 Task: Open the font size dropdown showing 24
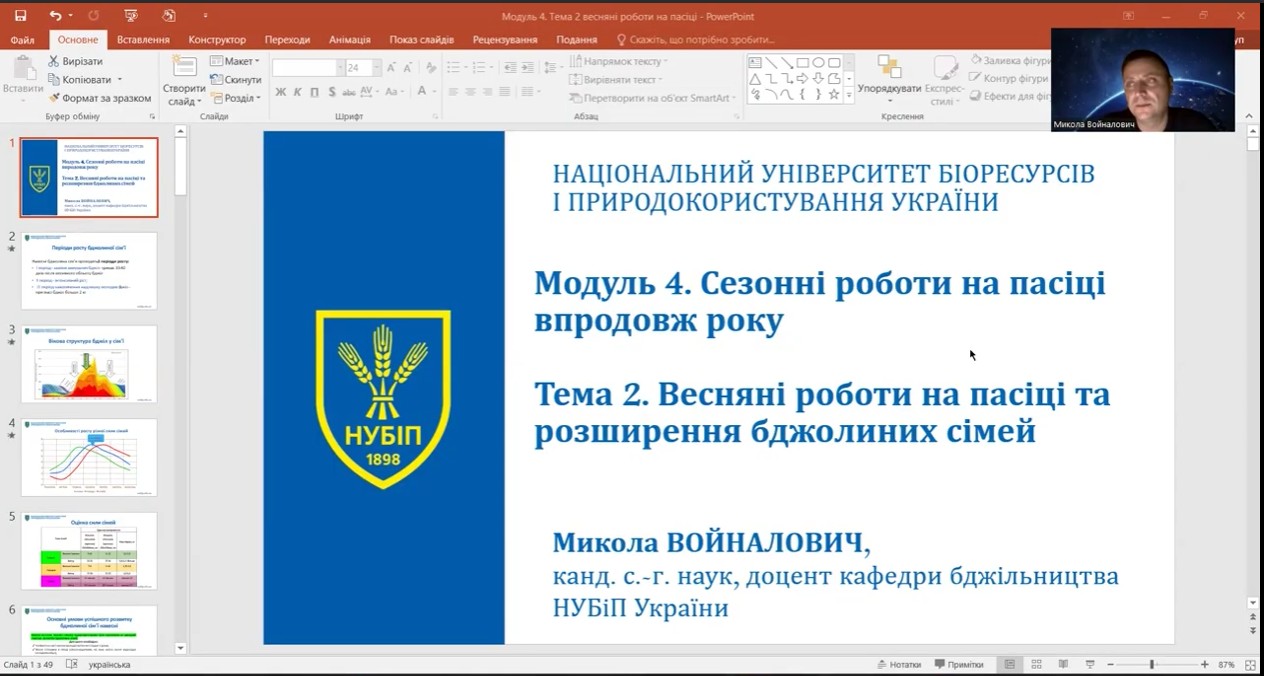coord(376,68)
